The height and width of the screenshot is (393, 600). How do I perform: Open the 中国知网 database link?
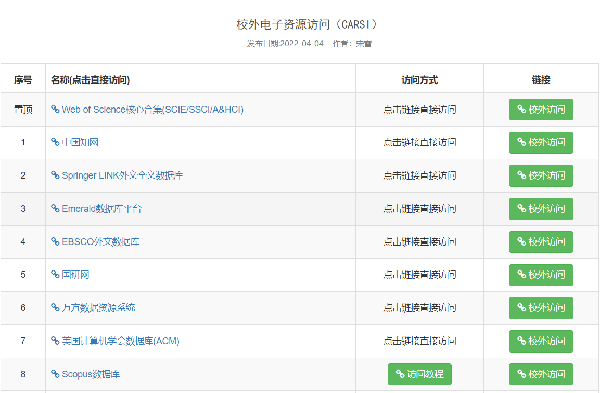pyautogui.click(x=75, y=142)
